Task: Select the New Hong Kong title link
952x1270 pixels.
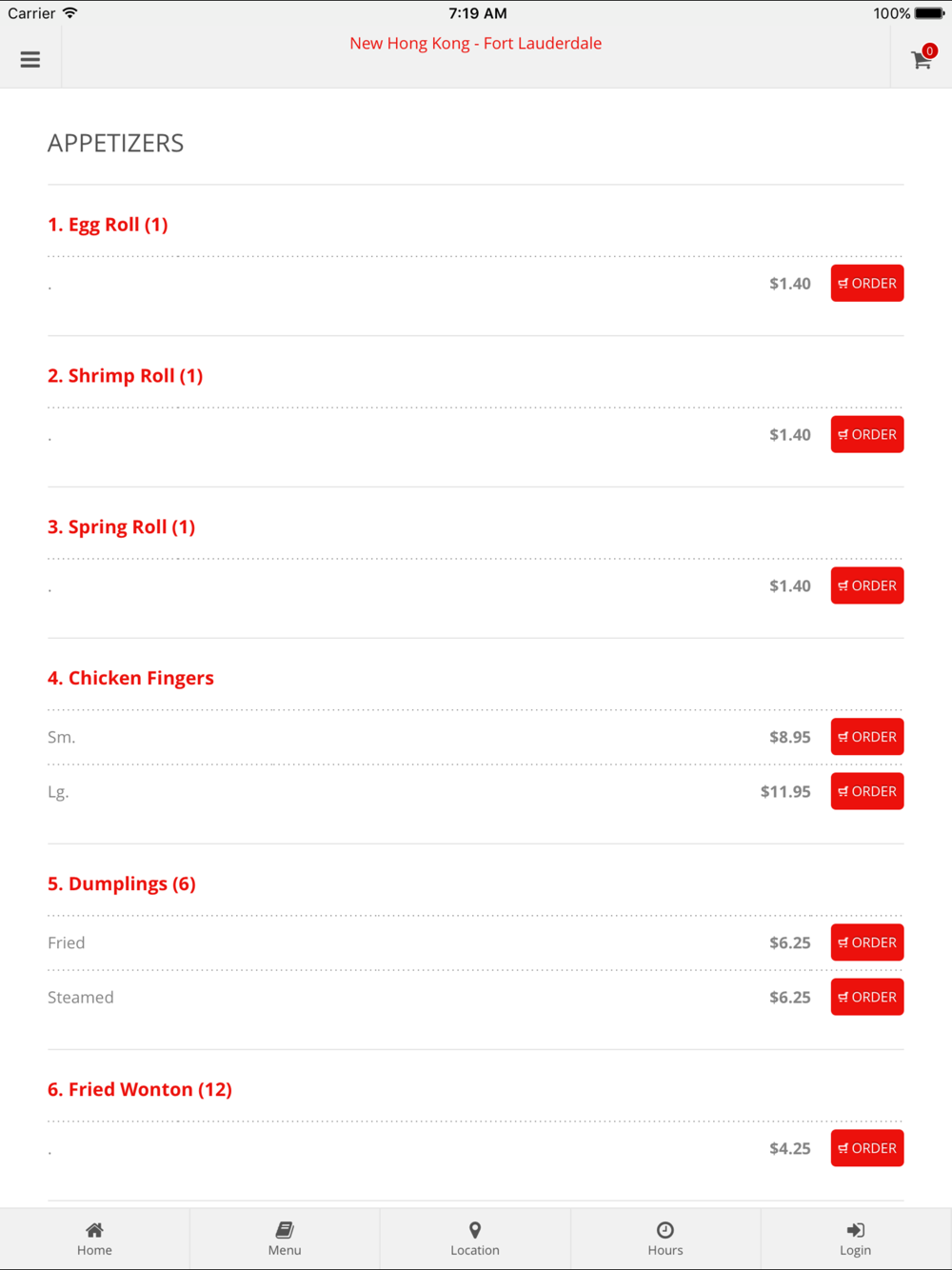Action: click(x=475, y=43)
